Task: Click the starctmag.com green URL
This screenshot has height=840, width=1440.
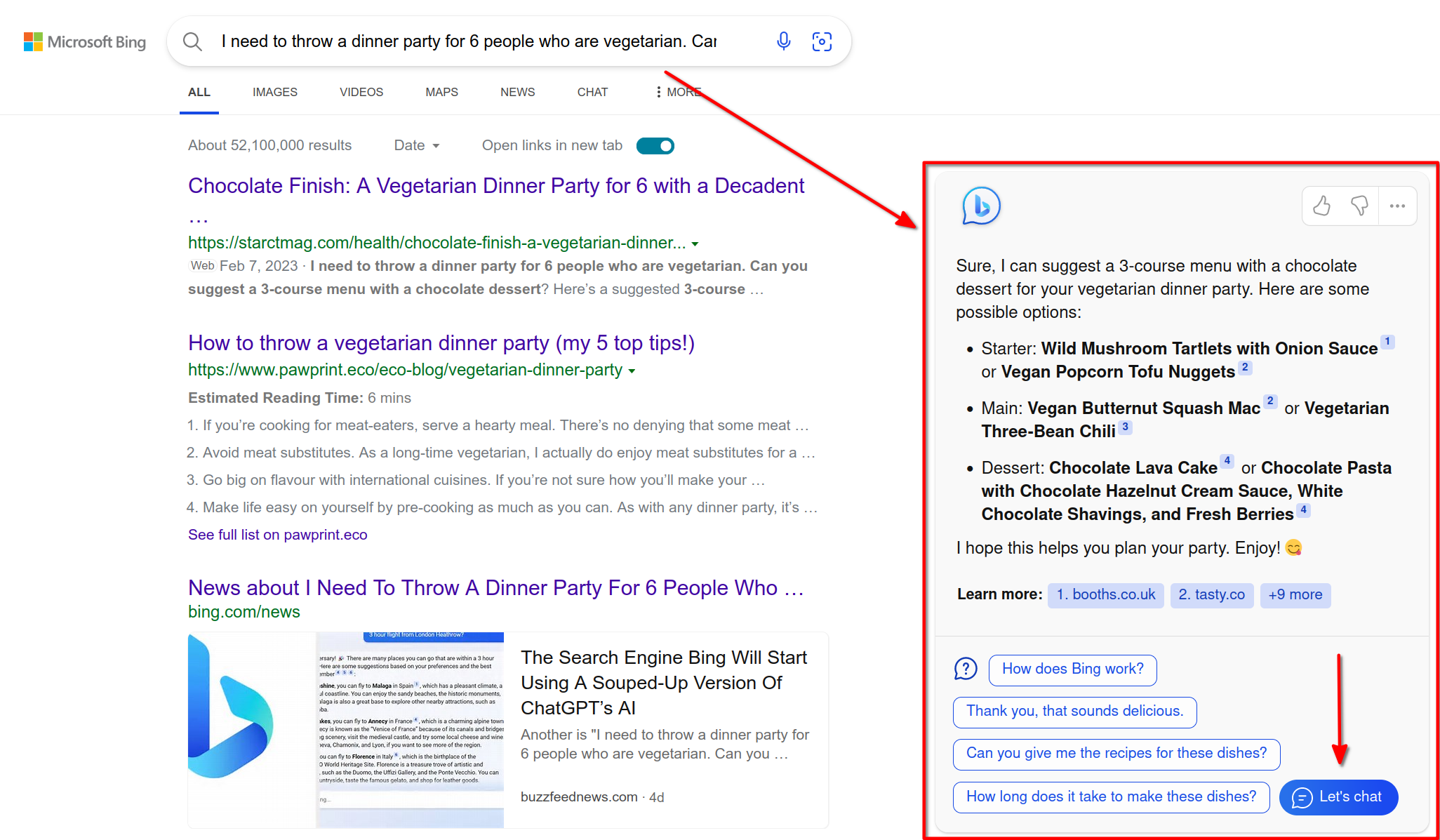Action: pyautogui.click(x=437, y=243)
